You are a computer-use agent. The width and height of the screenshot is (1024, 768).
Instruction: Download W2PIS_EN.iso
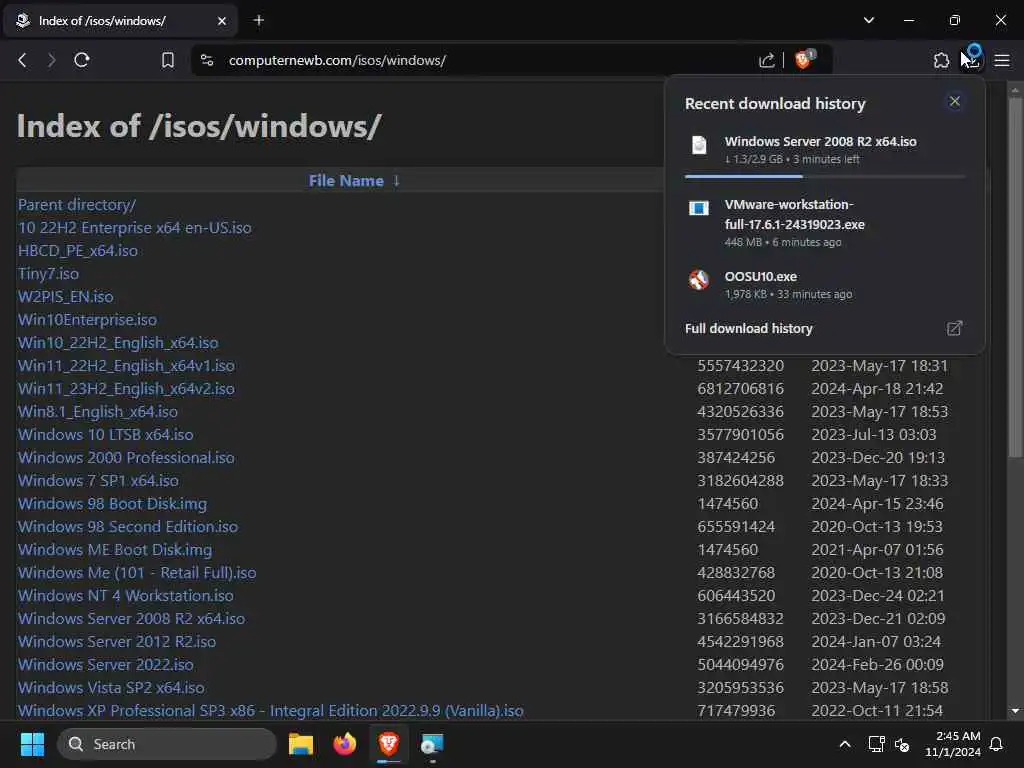(x=65, y=296)
